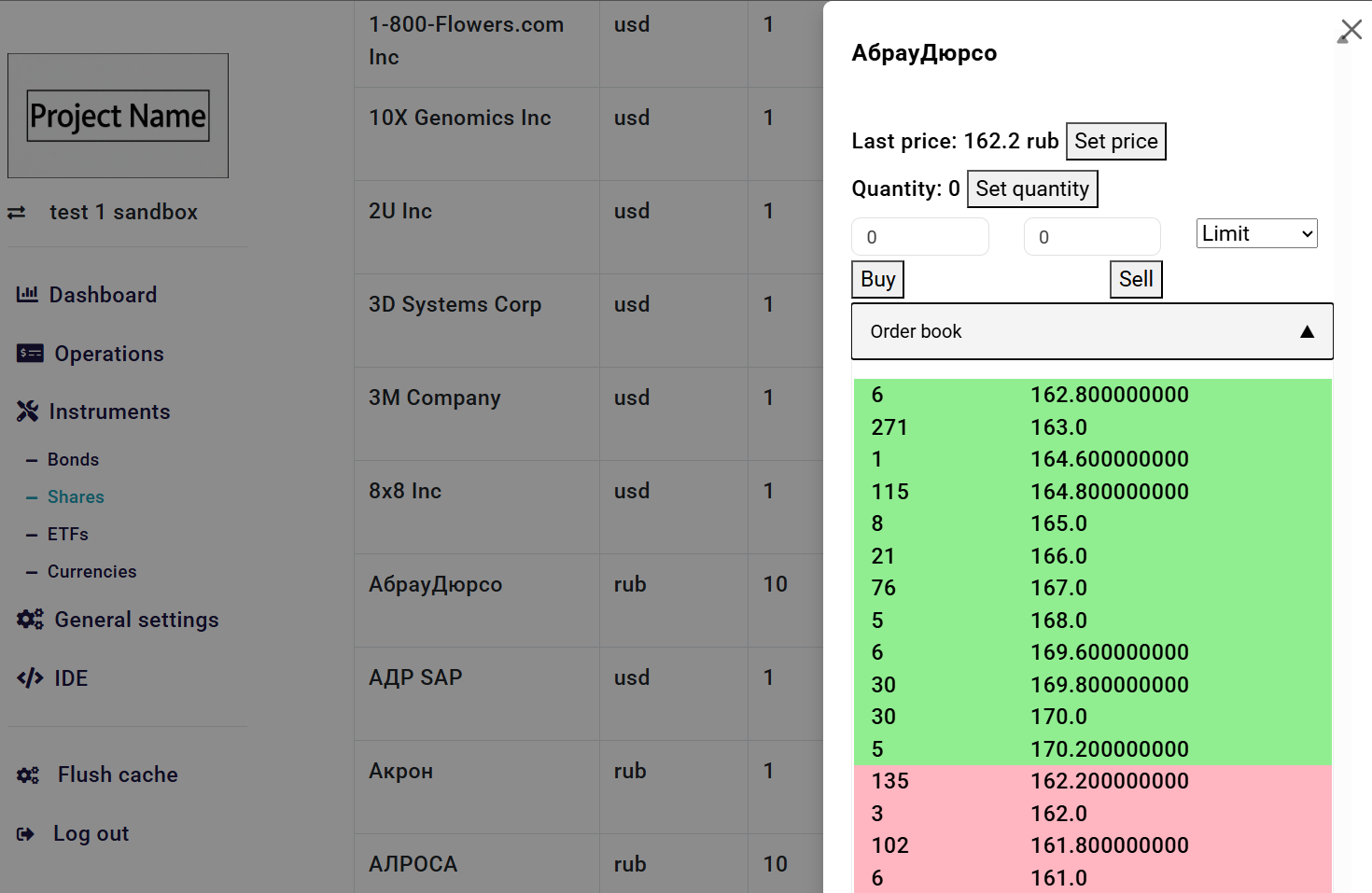Open the Limit order type dropdown

[1256, 233]
